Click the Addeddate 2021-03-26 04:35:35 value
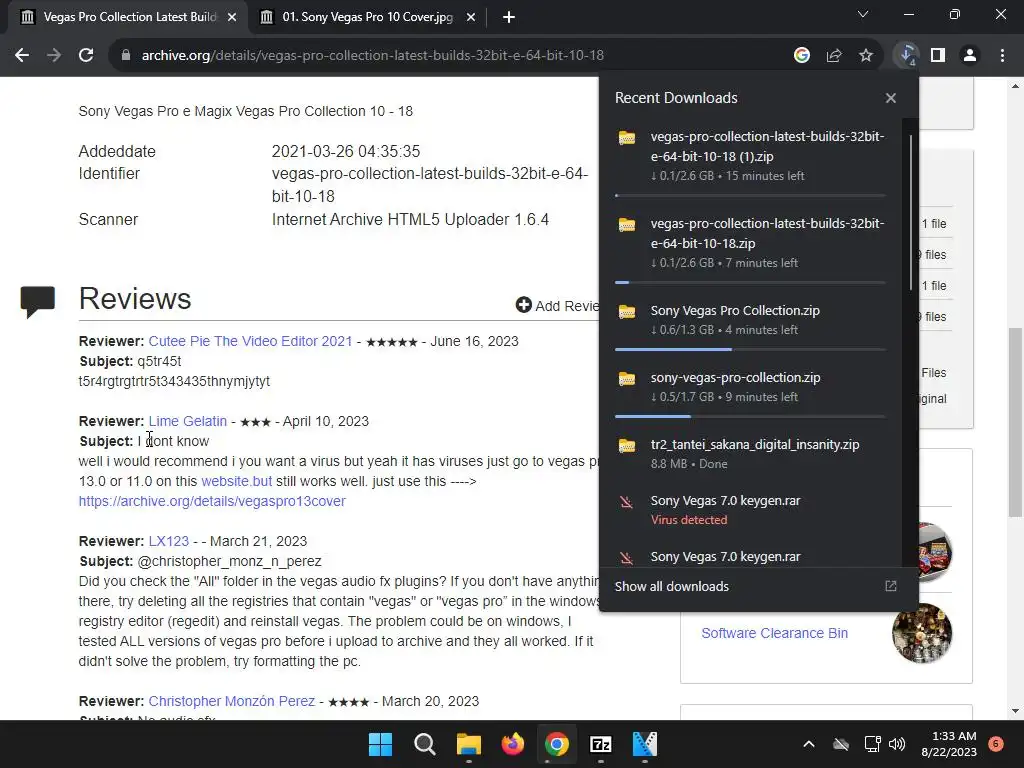The width and height of the screenshot is (1024, 768). 345,152
